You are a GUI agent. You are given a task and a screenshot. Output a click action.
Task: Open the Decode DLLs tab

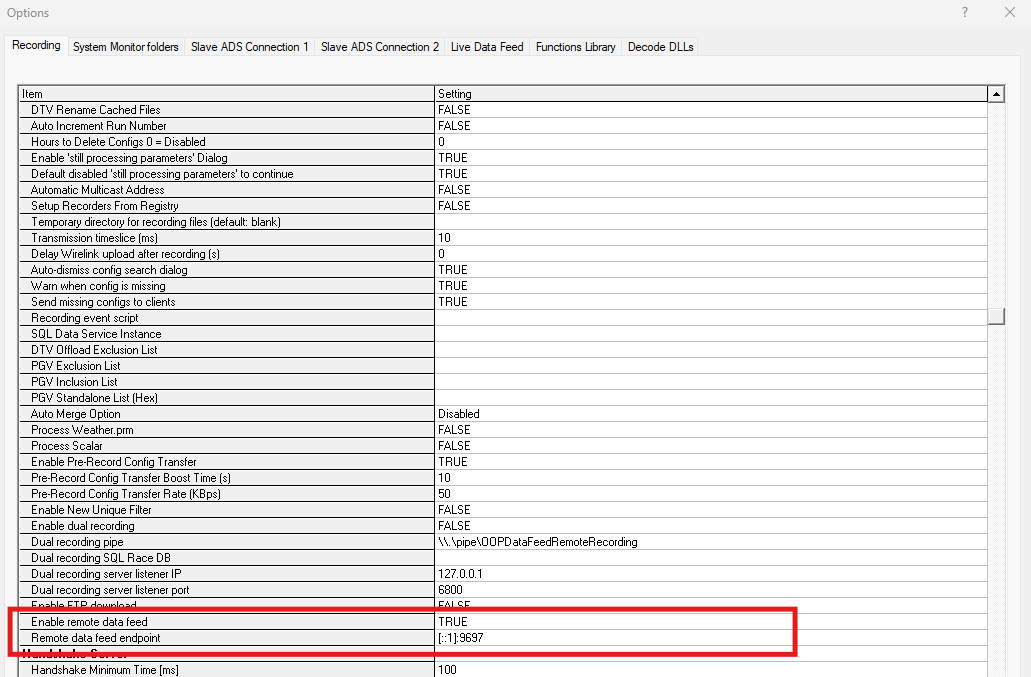tap(660, 46)
